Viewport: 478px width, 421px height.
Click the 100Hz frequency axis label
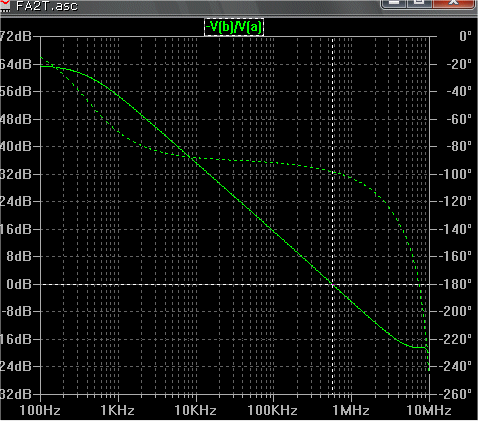(x=40, y=410)
